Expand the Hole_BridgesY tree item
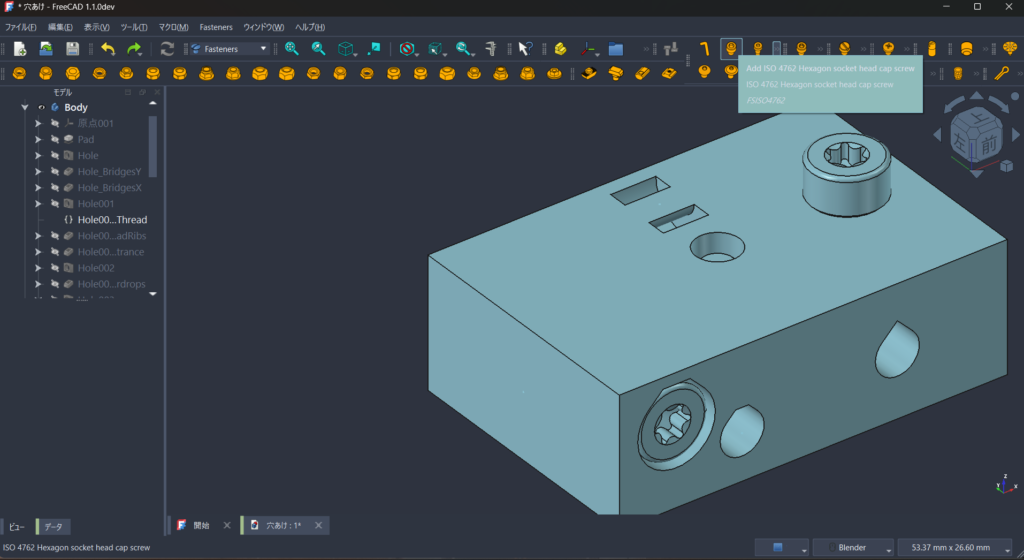The height and width of the screenshot is (560, 1024). click(38, 171)
